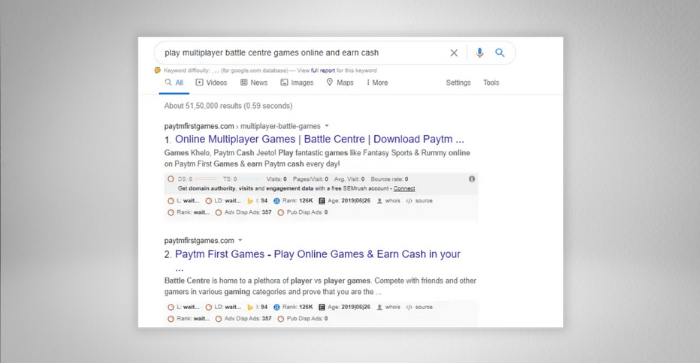Expand options arrow next to paytmfirstgames.com URL
The width and height of the screenshot is (700, 363).
(x=240, y=240)
